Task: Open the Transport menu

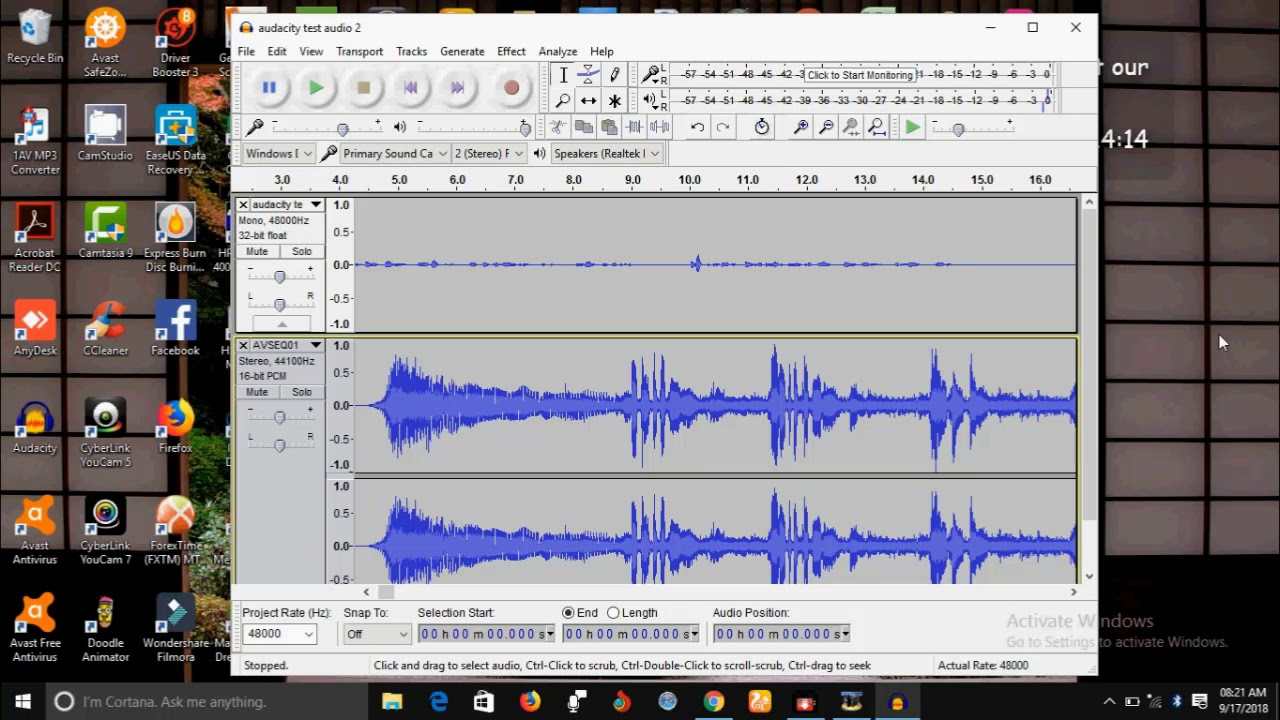Action: 359,51
